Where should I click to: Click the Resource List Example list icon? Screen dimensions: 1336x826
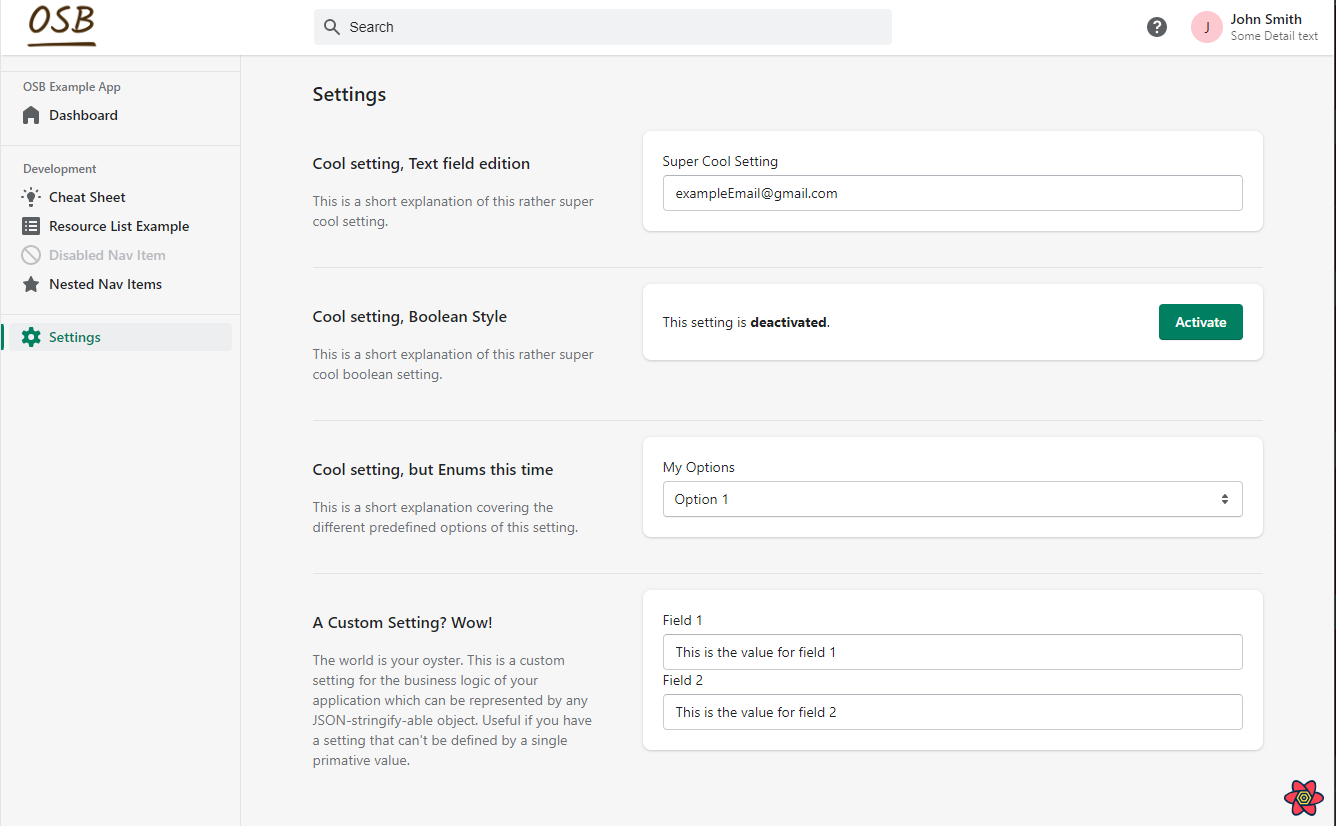tap(31, 226)
